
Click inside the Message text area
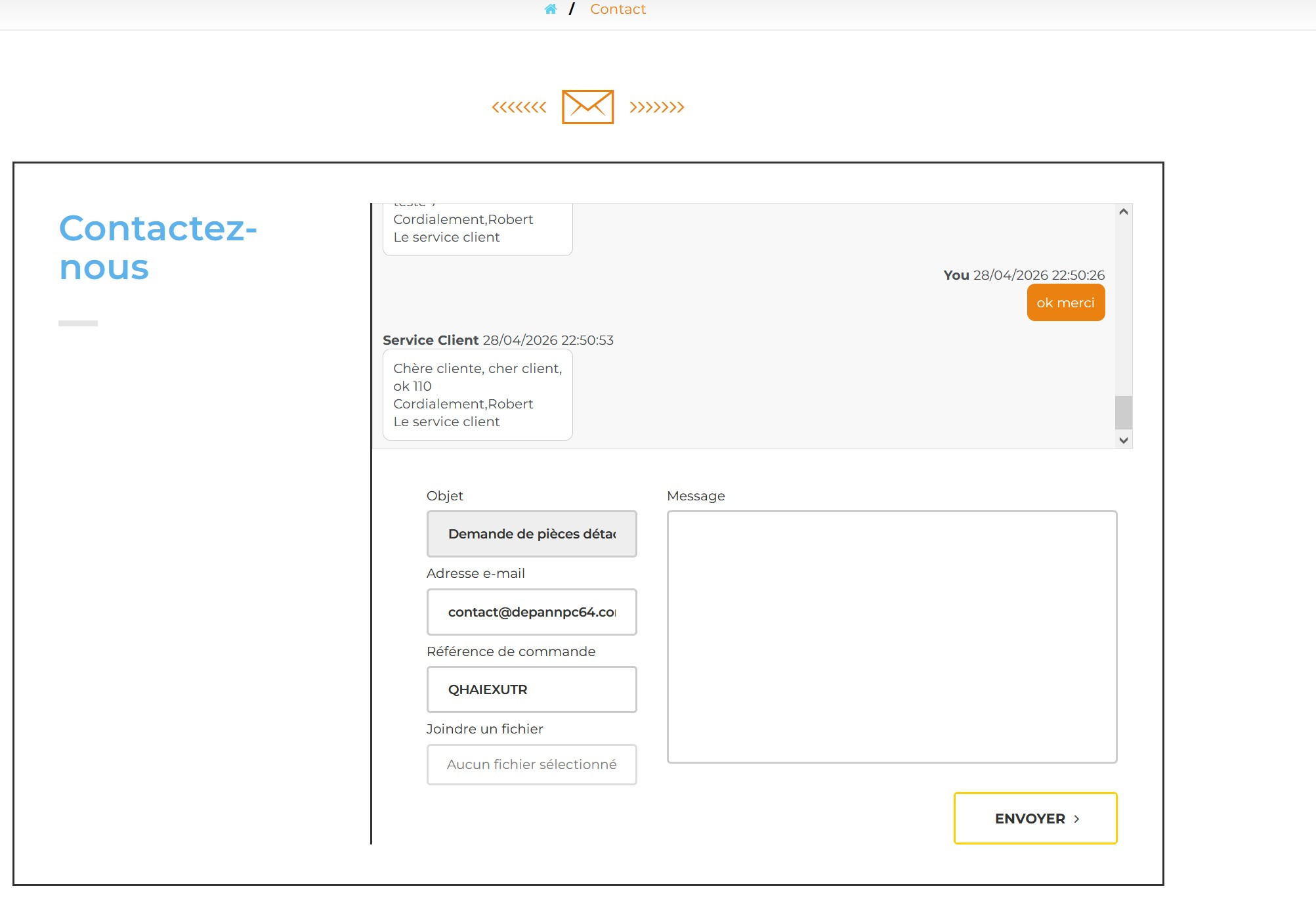coord(891,637)
